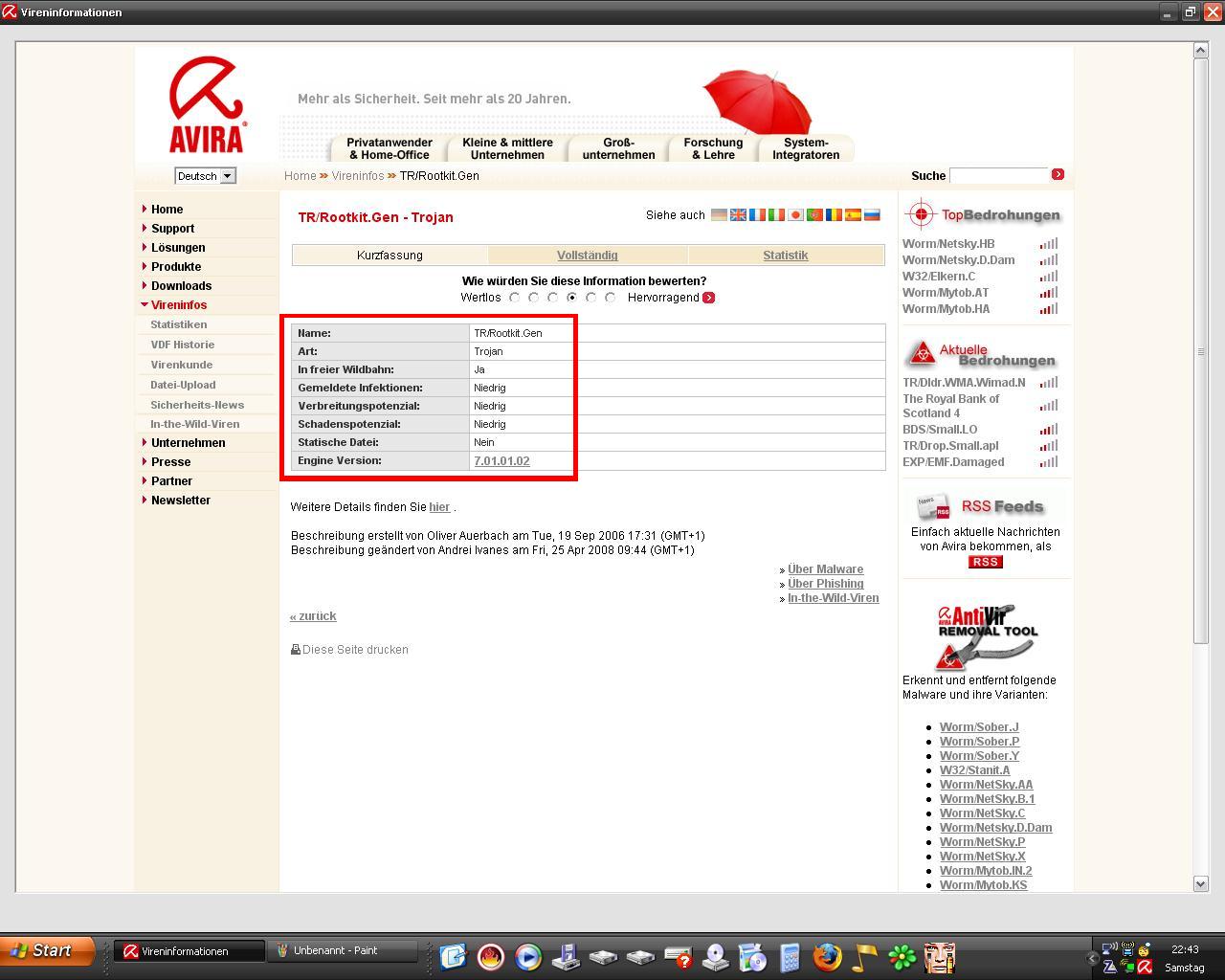Click the Vireninfos breadcrumb link
The width and height of the screenshot is (1225, 980).
pos(358,176)
